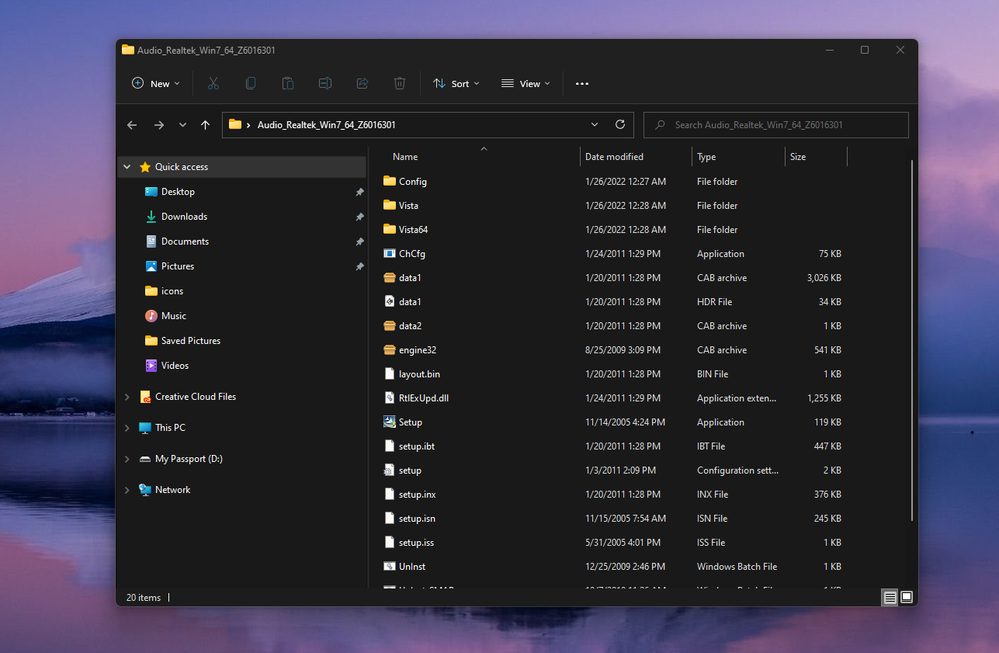The height and width of the screenshot is (653, 999).
Task: Go up one folder level arrow
Action: pyautogui.click(x=205, y=125)
